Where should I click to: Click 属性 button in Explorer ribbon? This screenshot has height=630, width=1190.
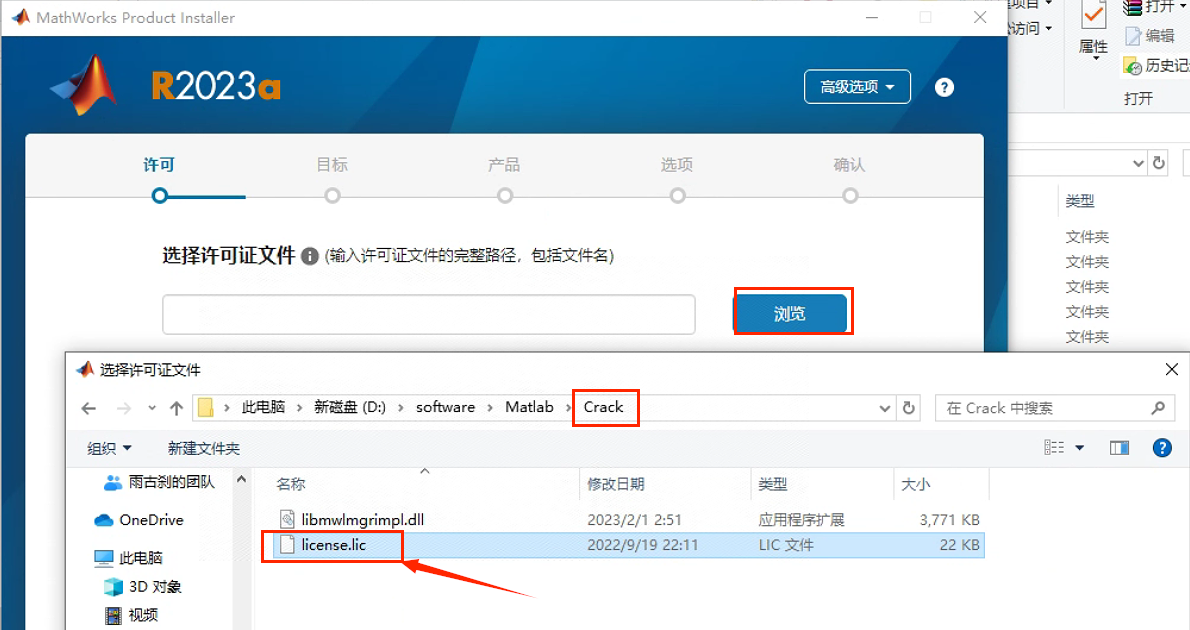tap(1094, 30)
